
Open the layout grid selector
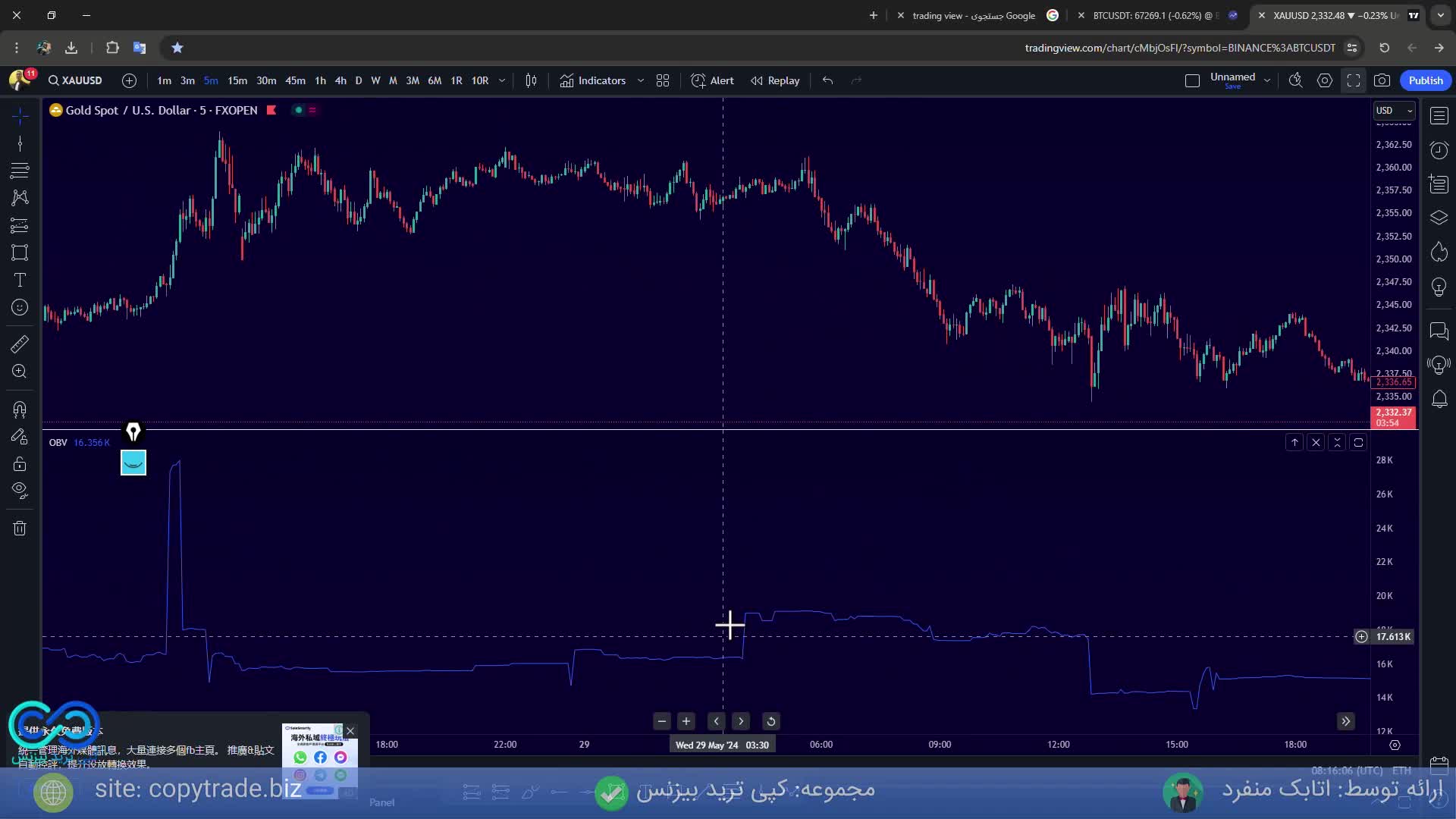coord(662,80)
